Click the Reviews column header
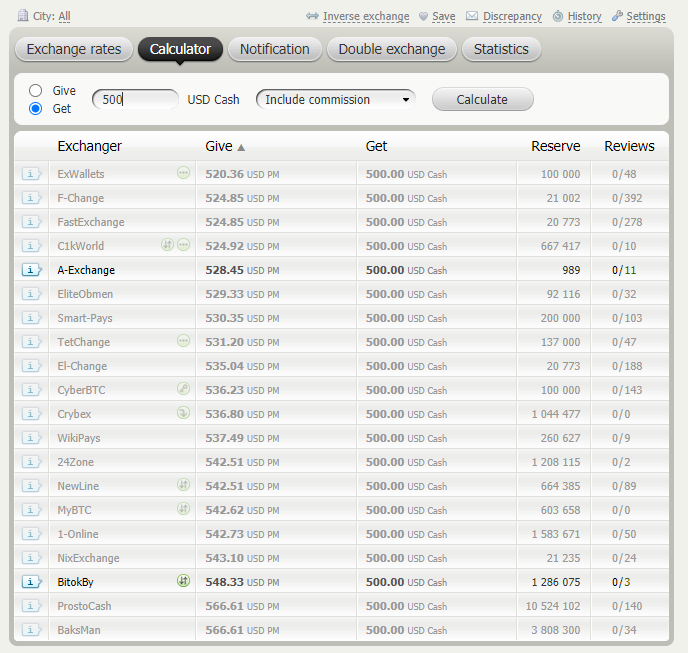This screenshot has width=689, height=653. point(629,146)
